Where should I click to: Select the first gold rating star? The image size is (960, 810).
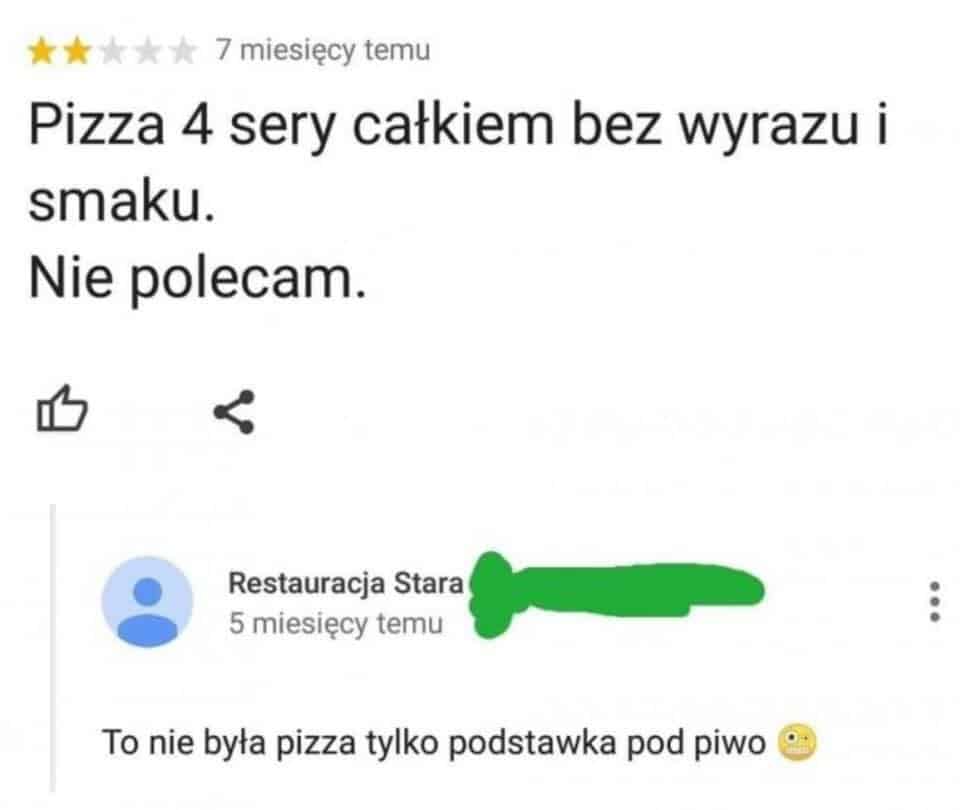42,51
